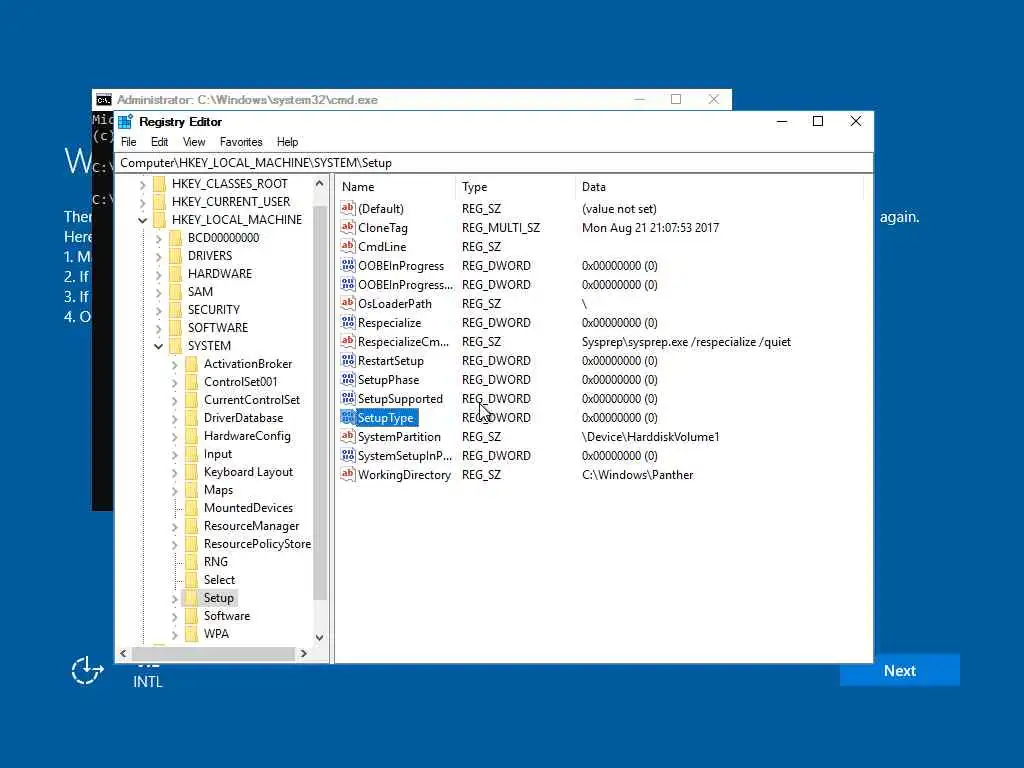Image resolution: width=1024 pixels, height=768 pixels.
Task: Click the ControlSet001 folder icon
Action: coord(191,381)
